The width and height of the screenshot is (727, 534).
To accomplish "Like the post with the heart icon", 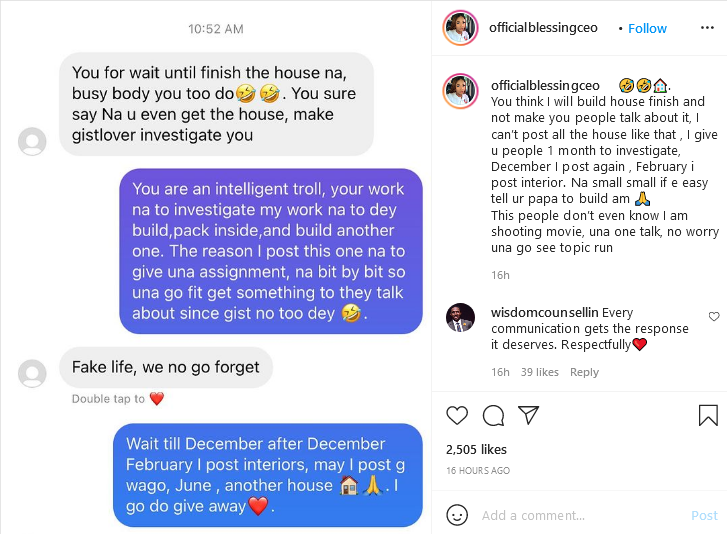I will [x=457, y=415].
